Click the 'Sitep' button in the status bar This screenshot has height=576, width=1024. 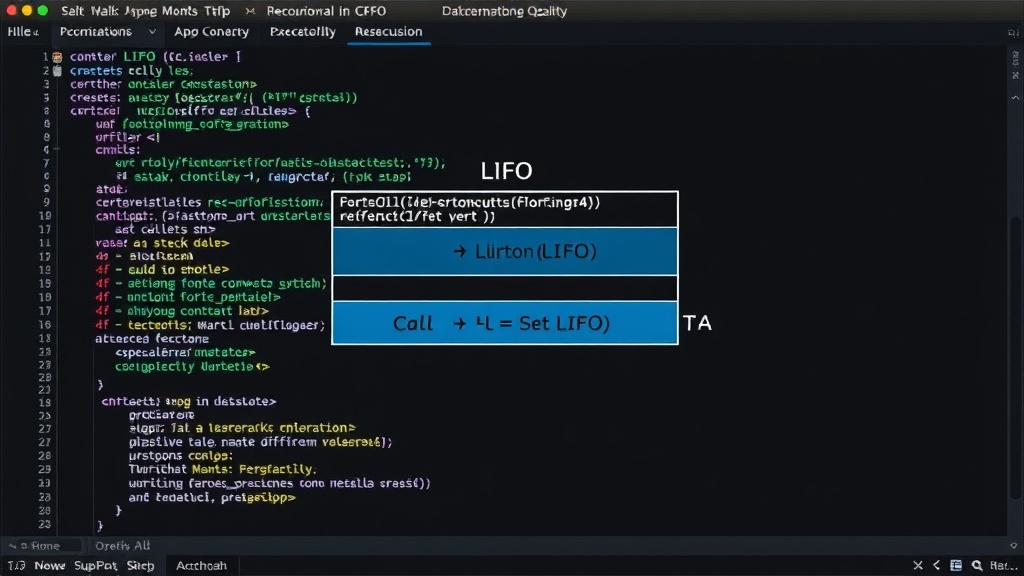pos(140,566)
